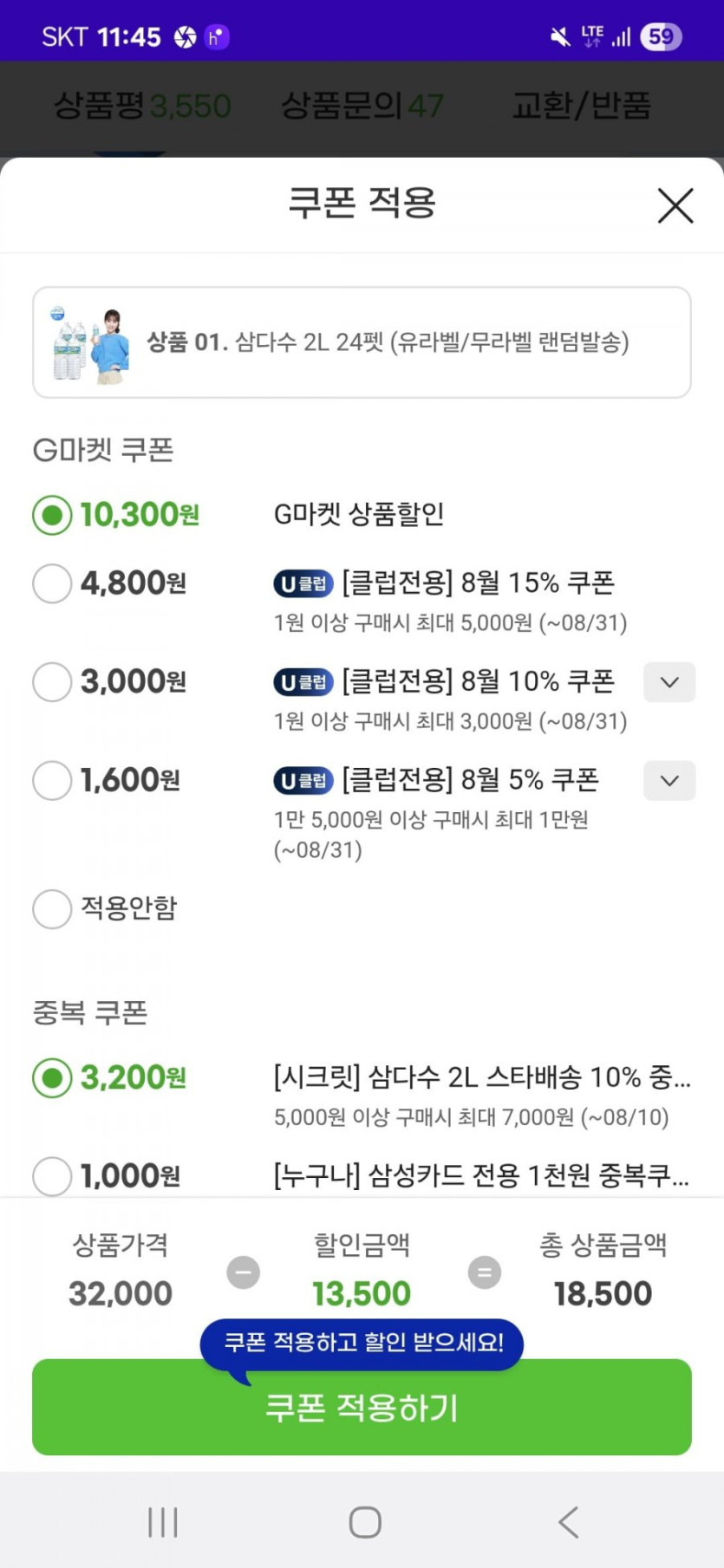The height and width of the screenshot is (1568, 724).
Task: Close the coupon apply sheet with X
Action: pos(675,205)
